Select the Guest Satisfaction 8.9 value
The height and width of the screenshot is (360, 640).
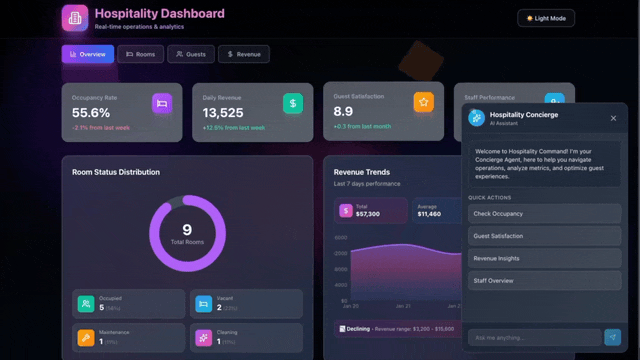[343, 111]
